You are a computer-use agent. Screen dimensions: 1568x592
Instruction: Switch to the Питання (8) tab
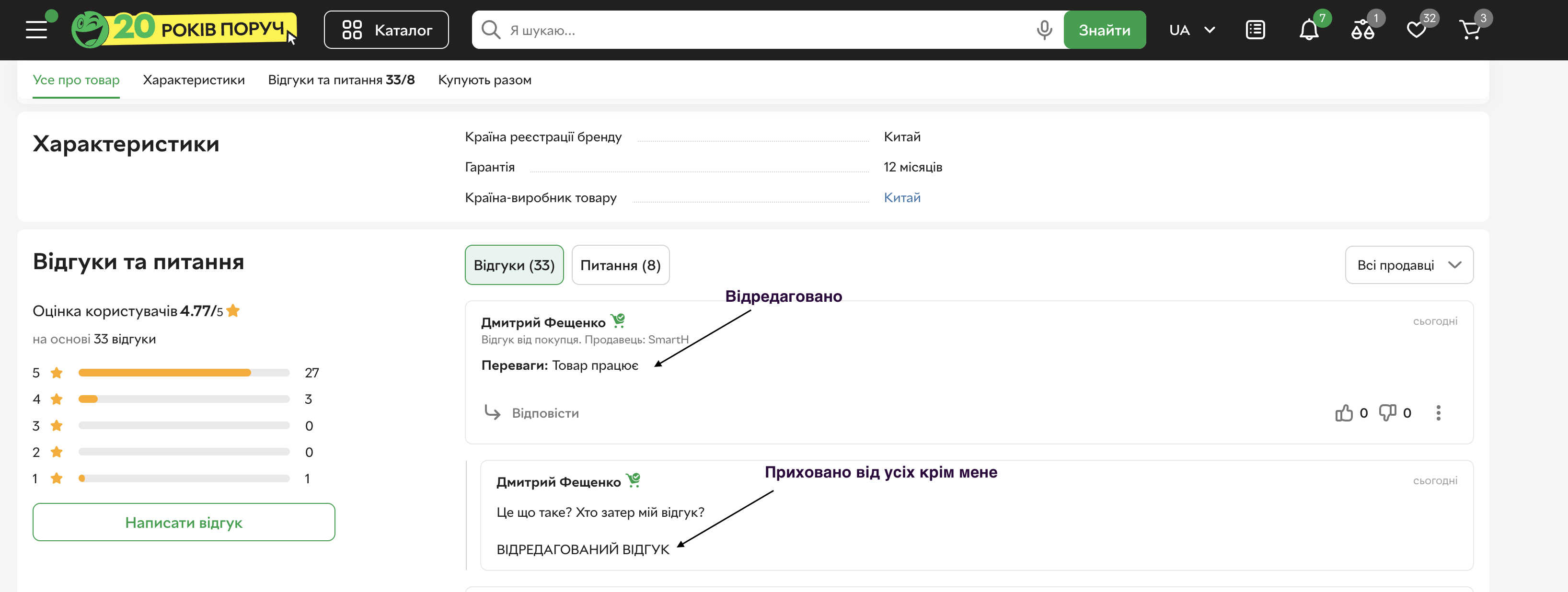pyautogui.click(x=620, y=265)
